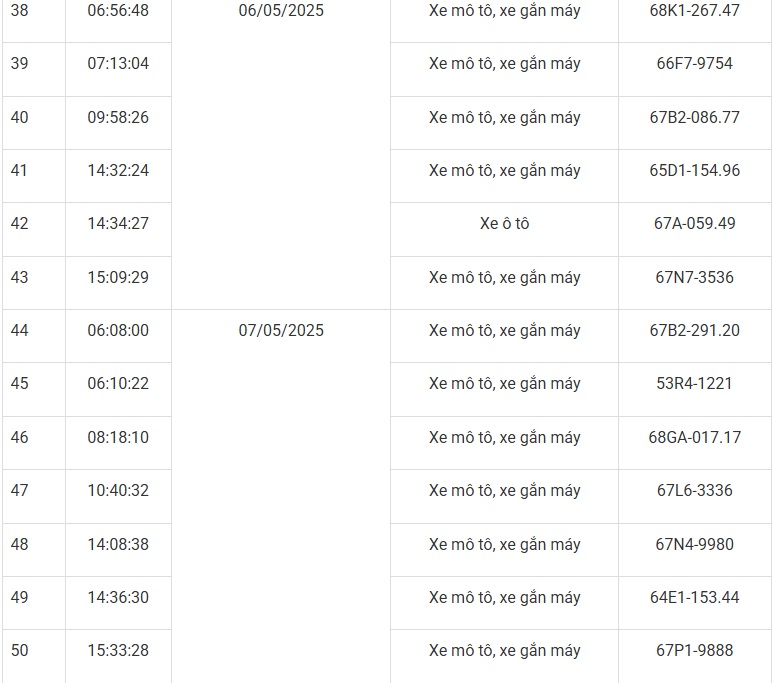Select plate 68GA-017.17
The image size is (774, 683).
pyautogui.click(x=694, y=437)
